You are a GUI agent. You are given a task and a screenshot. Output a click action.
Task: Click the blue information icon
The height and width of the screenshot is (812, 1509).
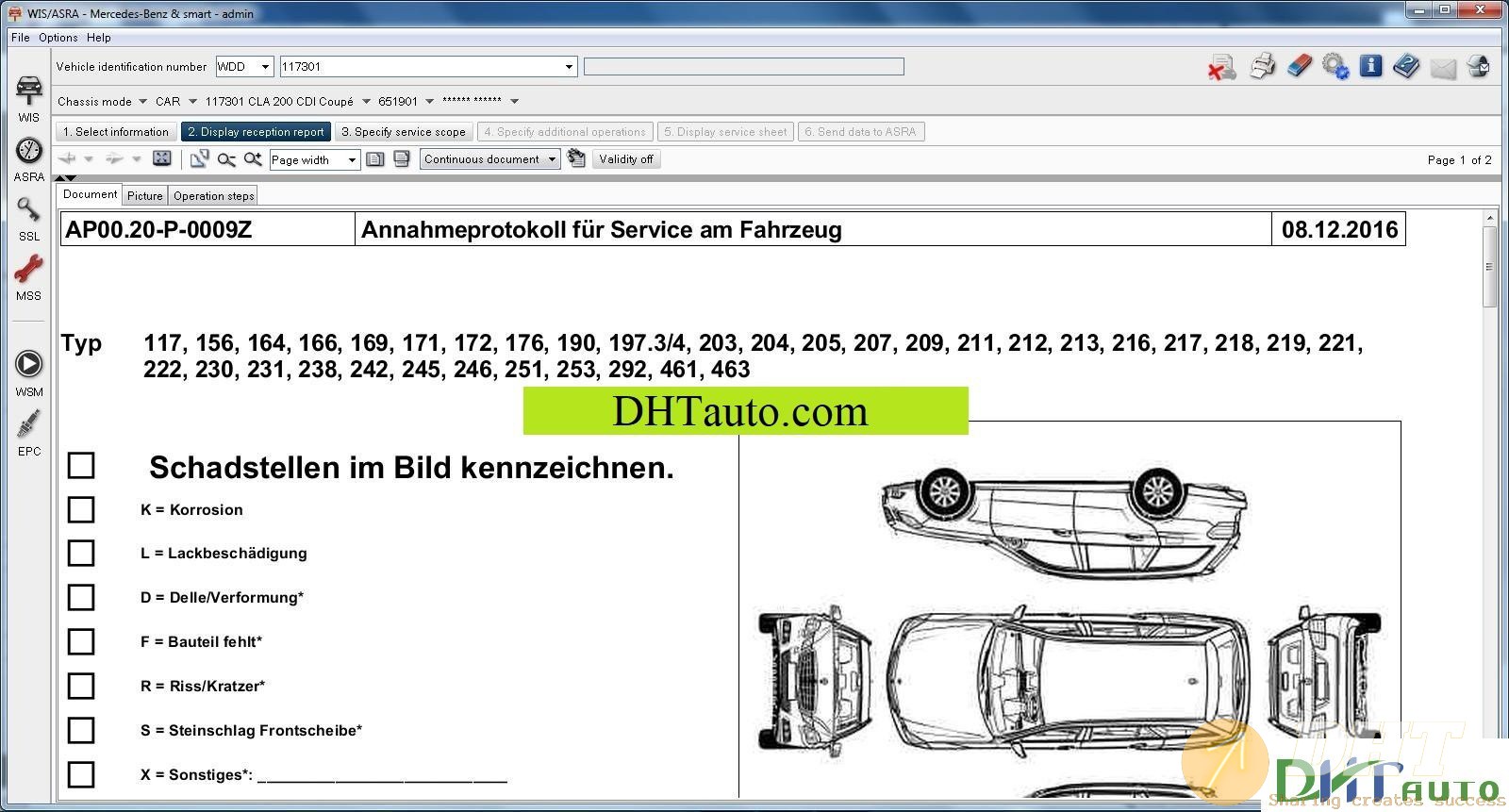point(1370,66)
